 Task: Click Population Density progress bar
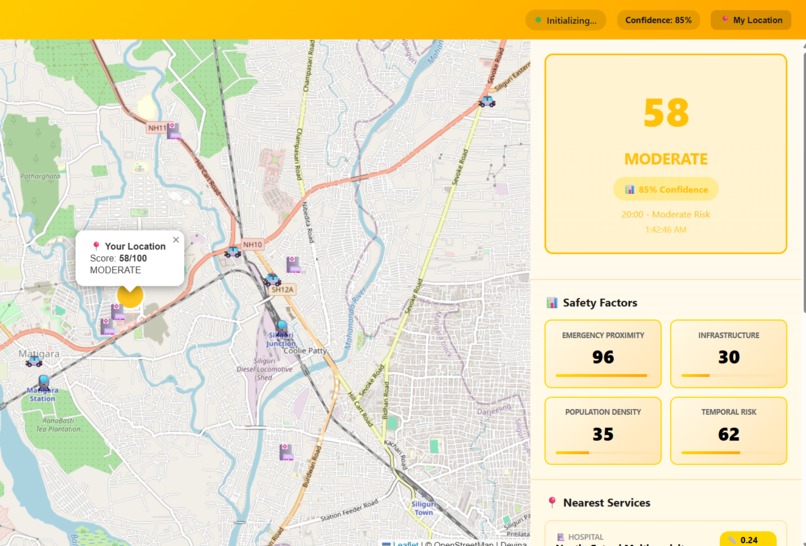coord(603,452)
